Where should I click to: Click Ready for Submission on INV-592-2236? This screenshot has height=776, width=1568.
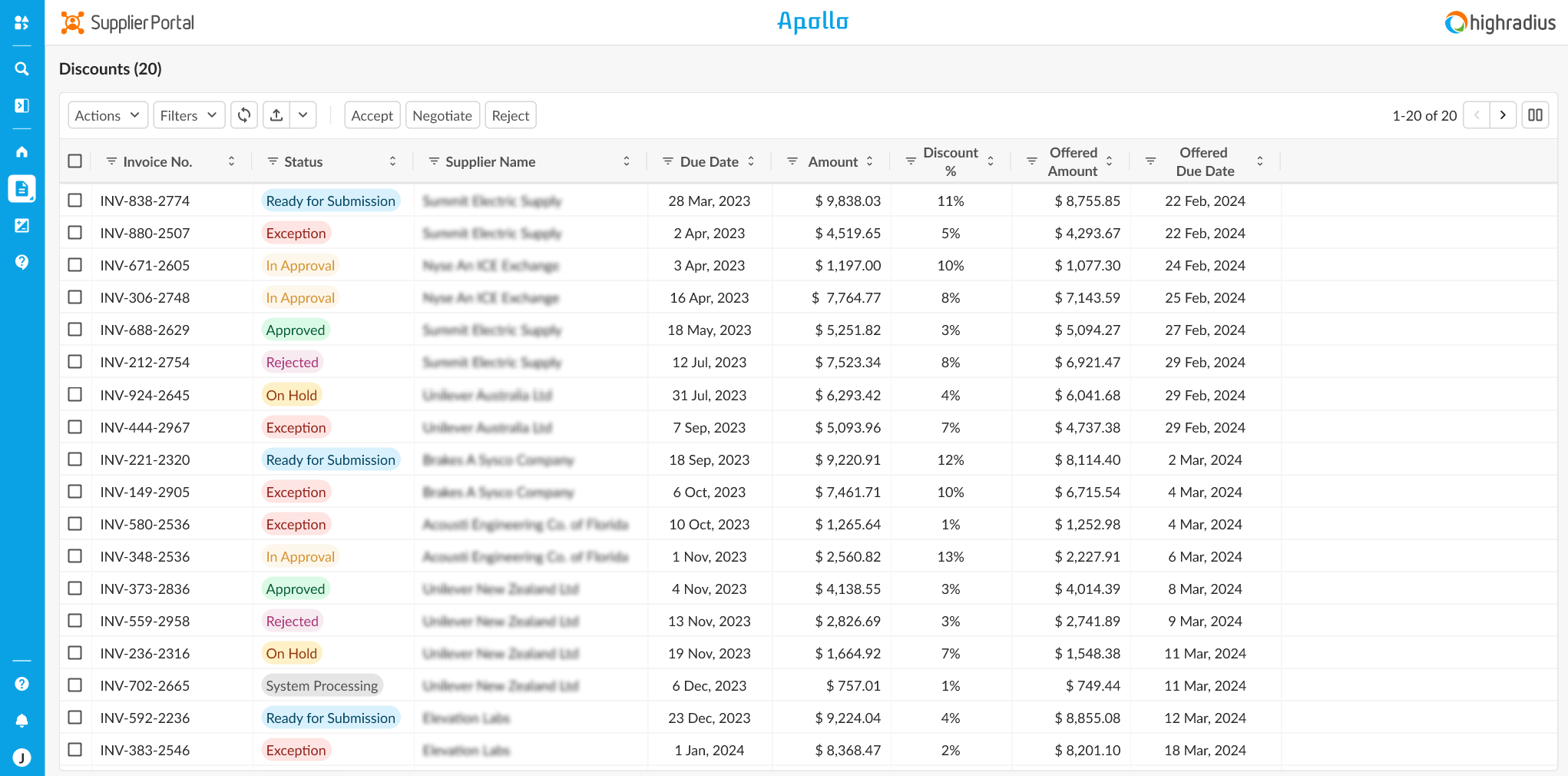(330, 718)
